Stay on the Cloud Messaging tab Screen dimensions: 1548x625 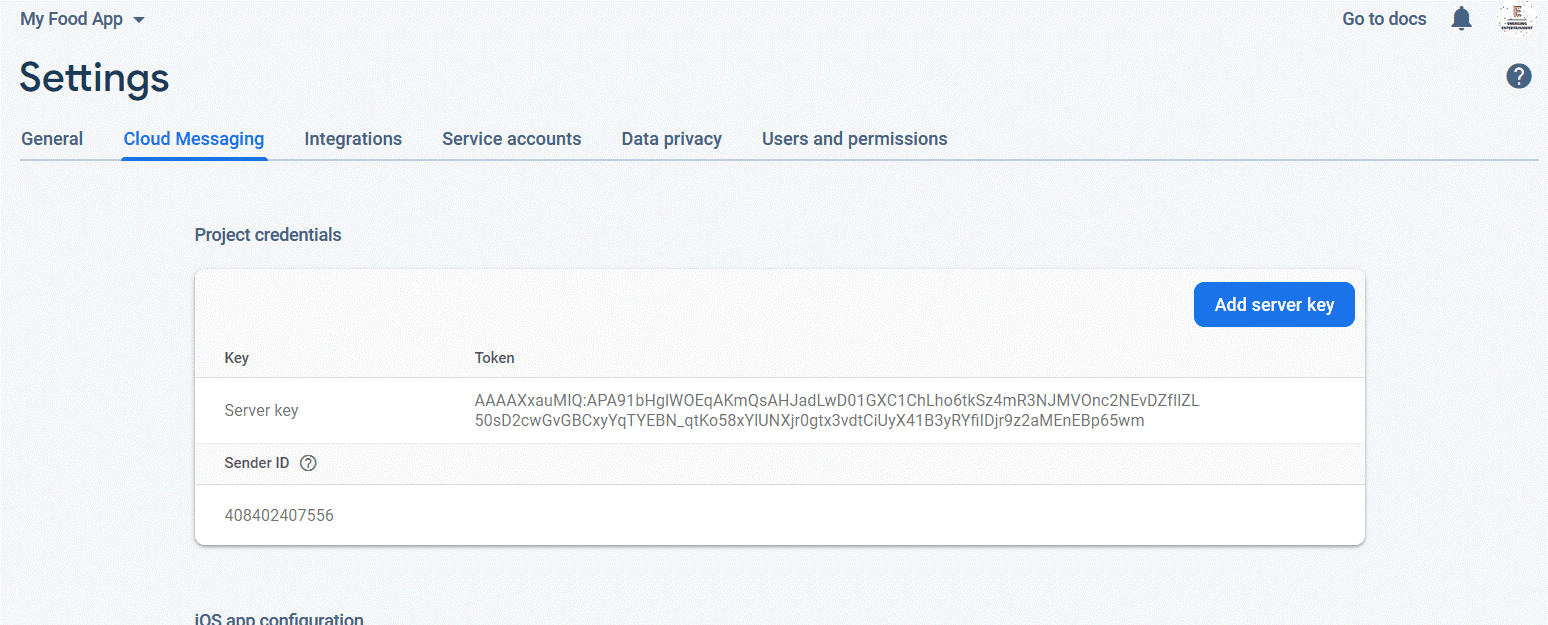(193, 138)
